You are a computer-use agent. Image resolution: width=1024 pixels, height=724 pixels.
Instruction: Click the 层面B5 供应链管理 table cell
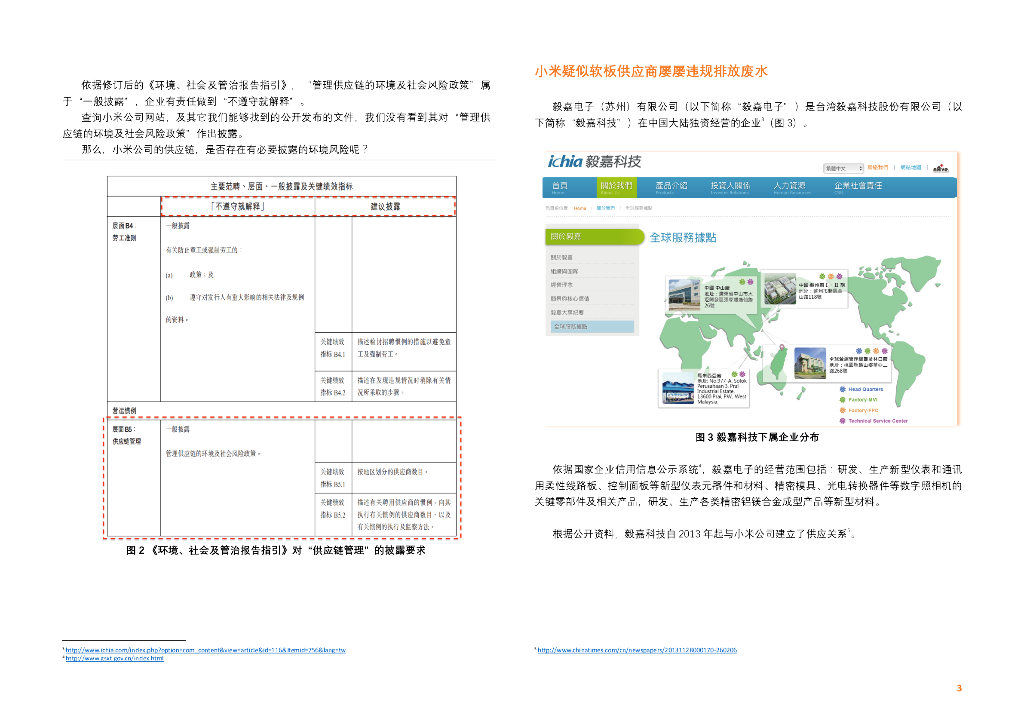pos(133,479)
